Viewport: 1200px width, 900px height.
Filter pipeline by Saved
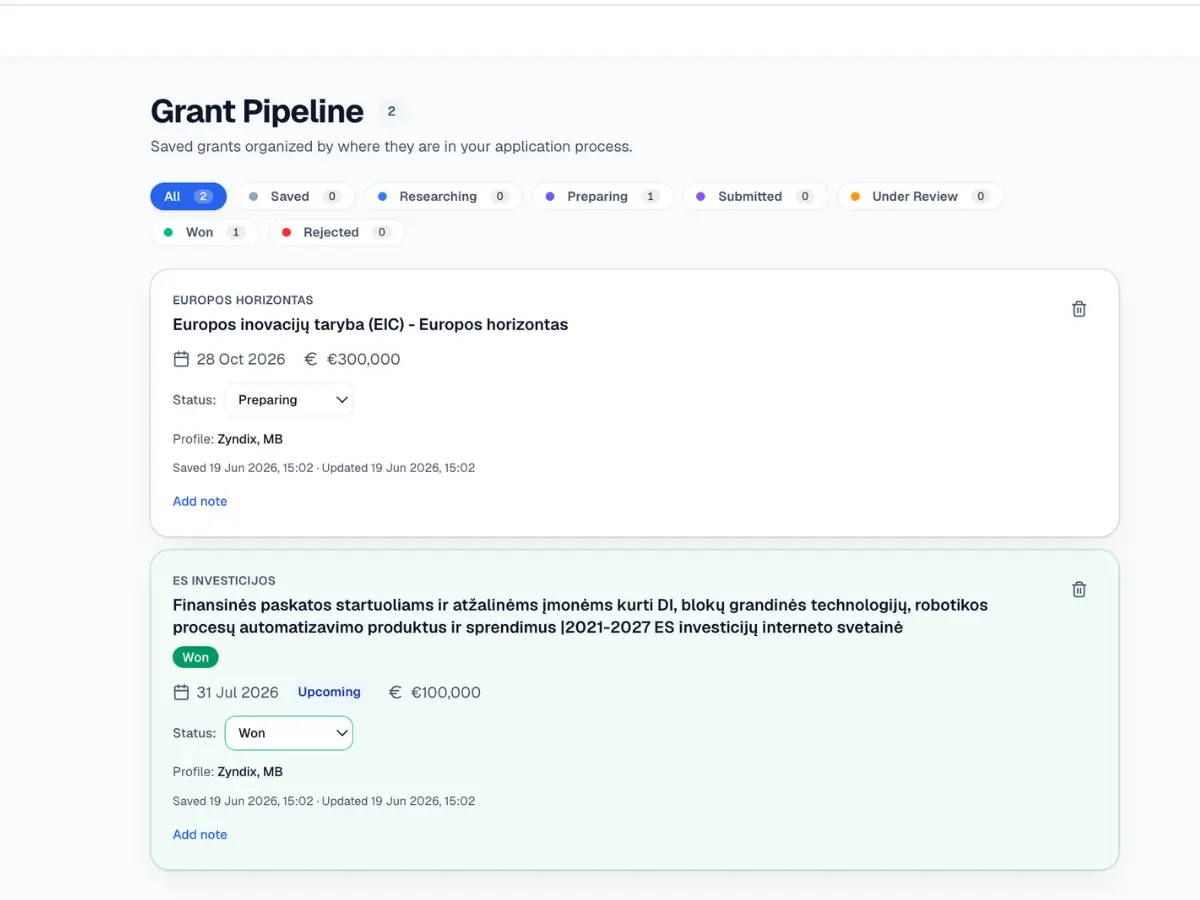(294, 197)
